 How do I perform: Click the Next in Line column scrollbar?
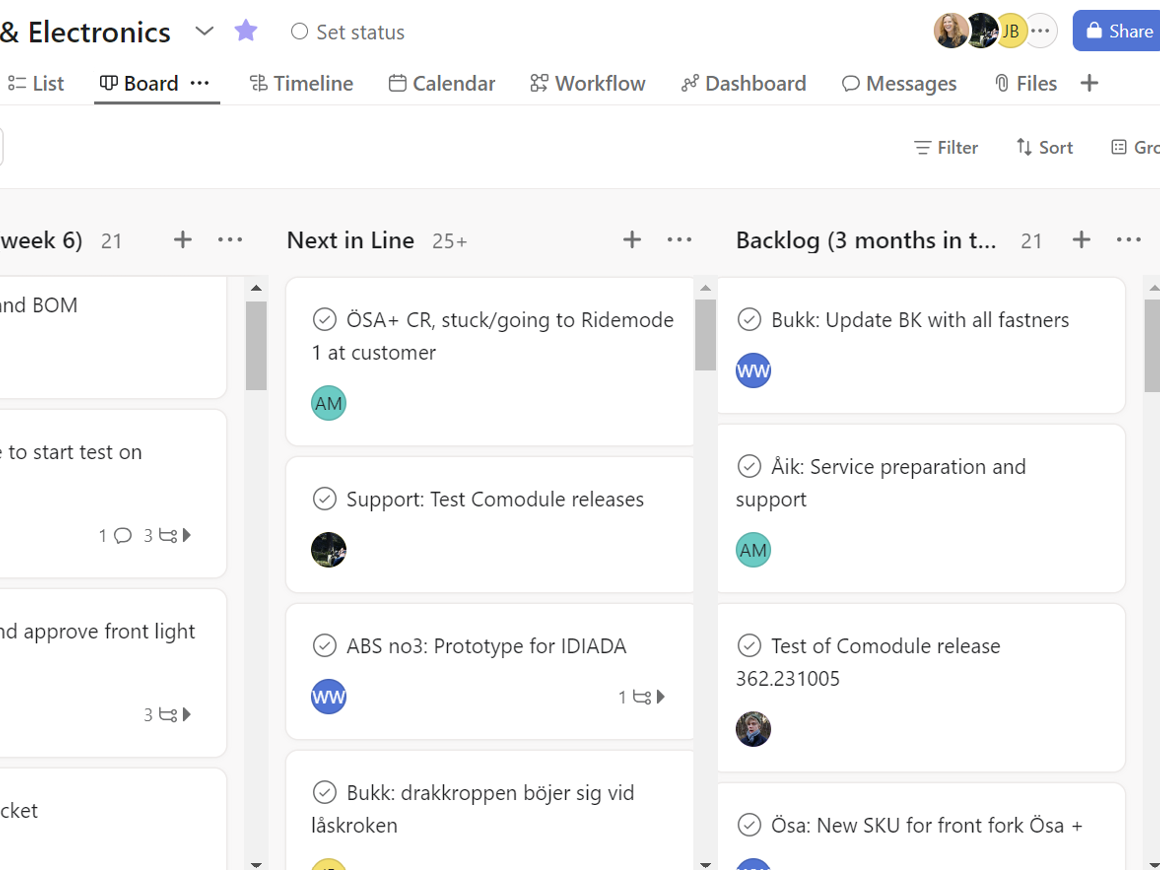706,336
